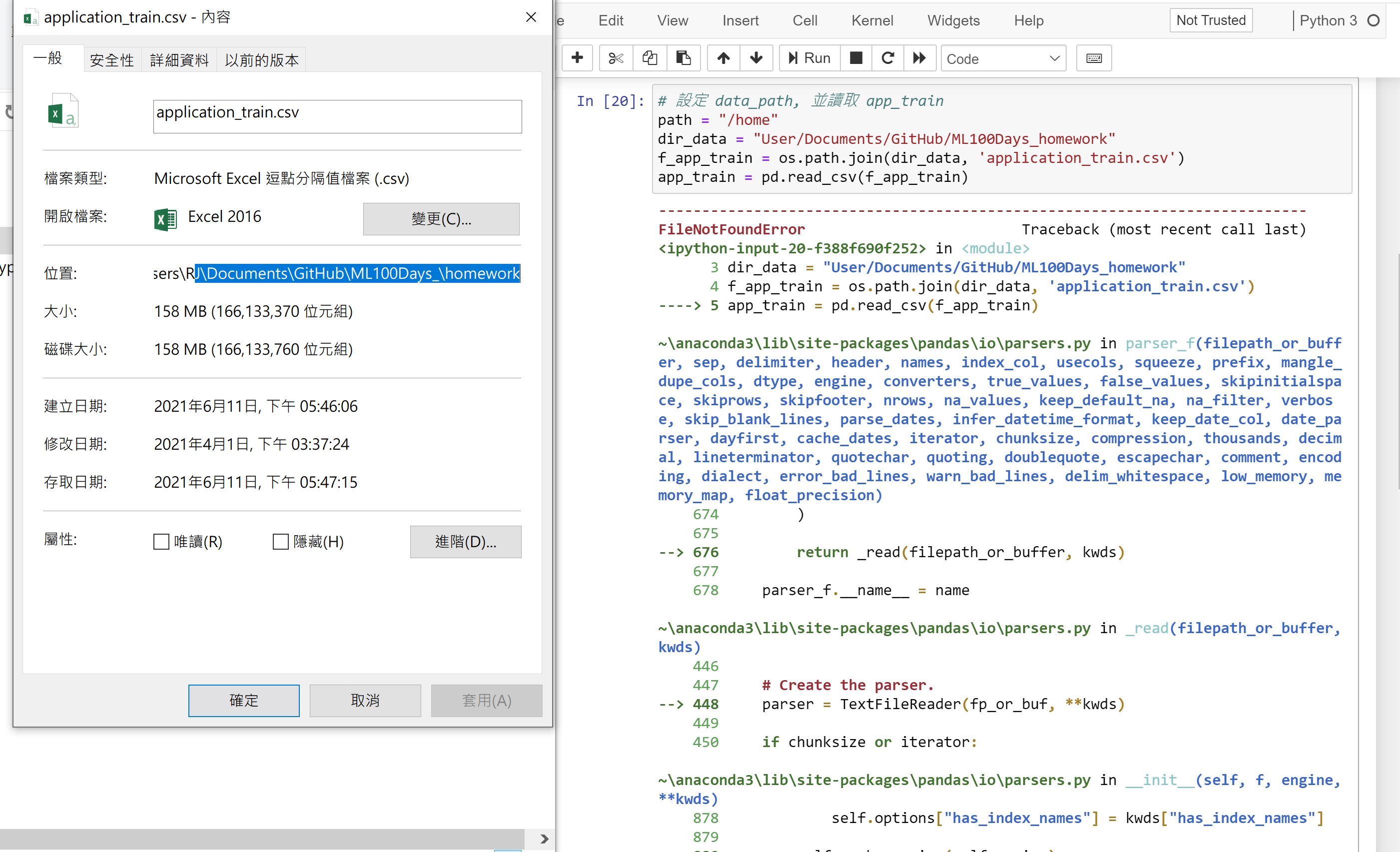
Task: Open the Cell menu in Jupyter
Action: (x=804, y=21)
